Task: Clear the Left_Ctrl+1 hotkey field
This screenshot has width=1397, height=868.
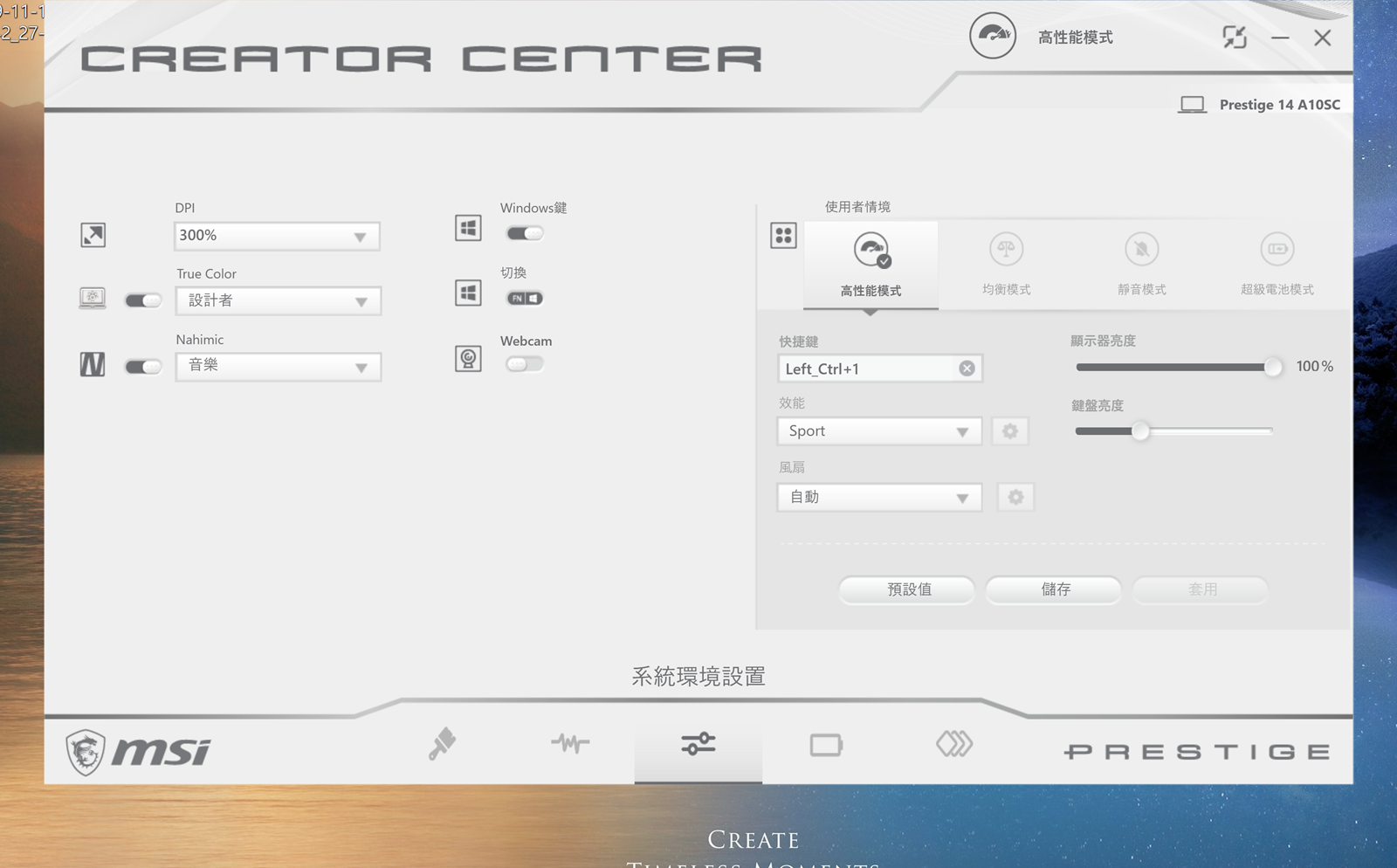Action: 967,369
